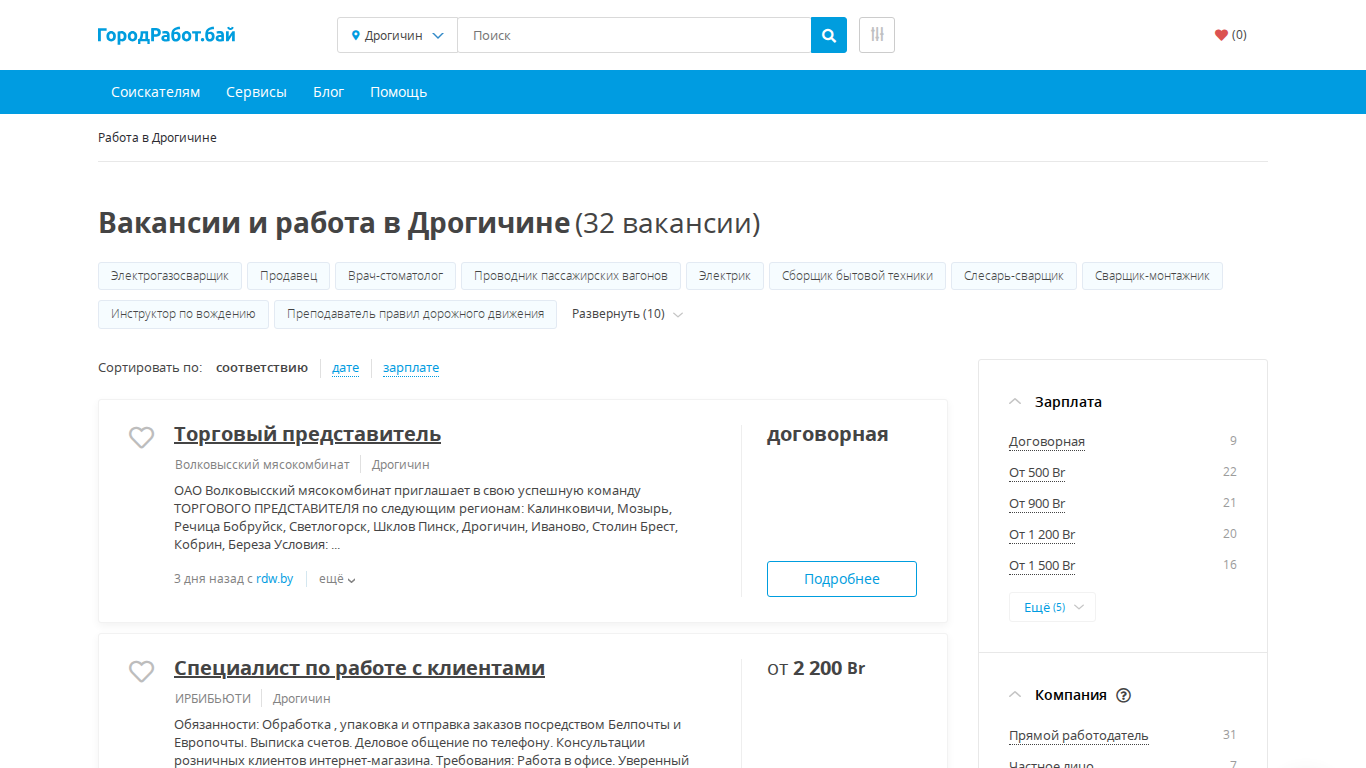Open the rdw.by source link
This screenshot has height=768, width=1366.
coord(274,579)
